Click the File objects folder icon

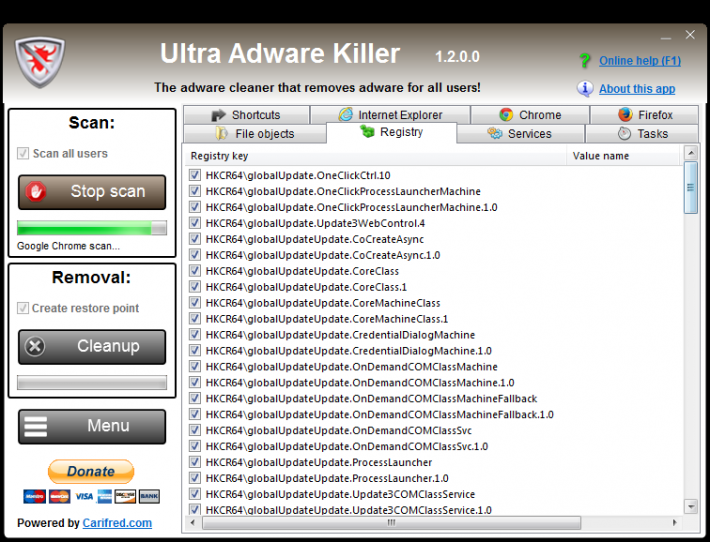click(x=222, y=134)
